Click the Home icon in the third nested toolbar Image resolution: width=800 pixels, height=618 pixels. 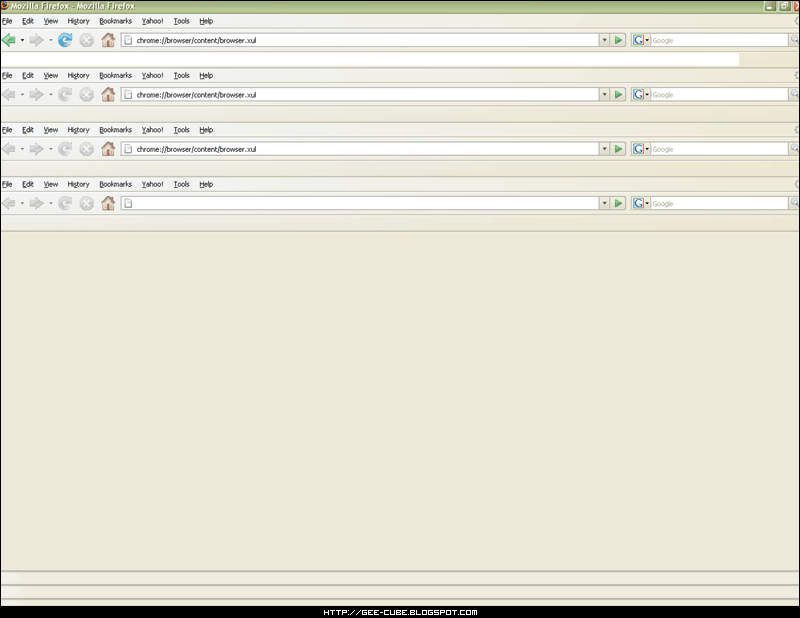click(108, 149)
